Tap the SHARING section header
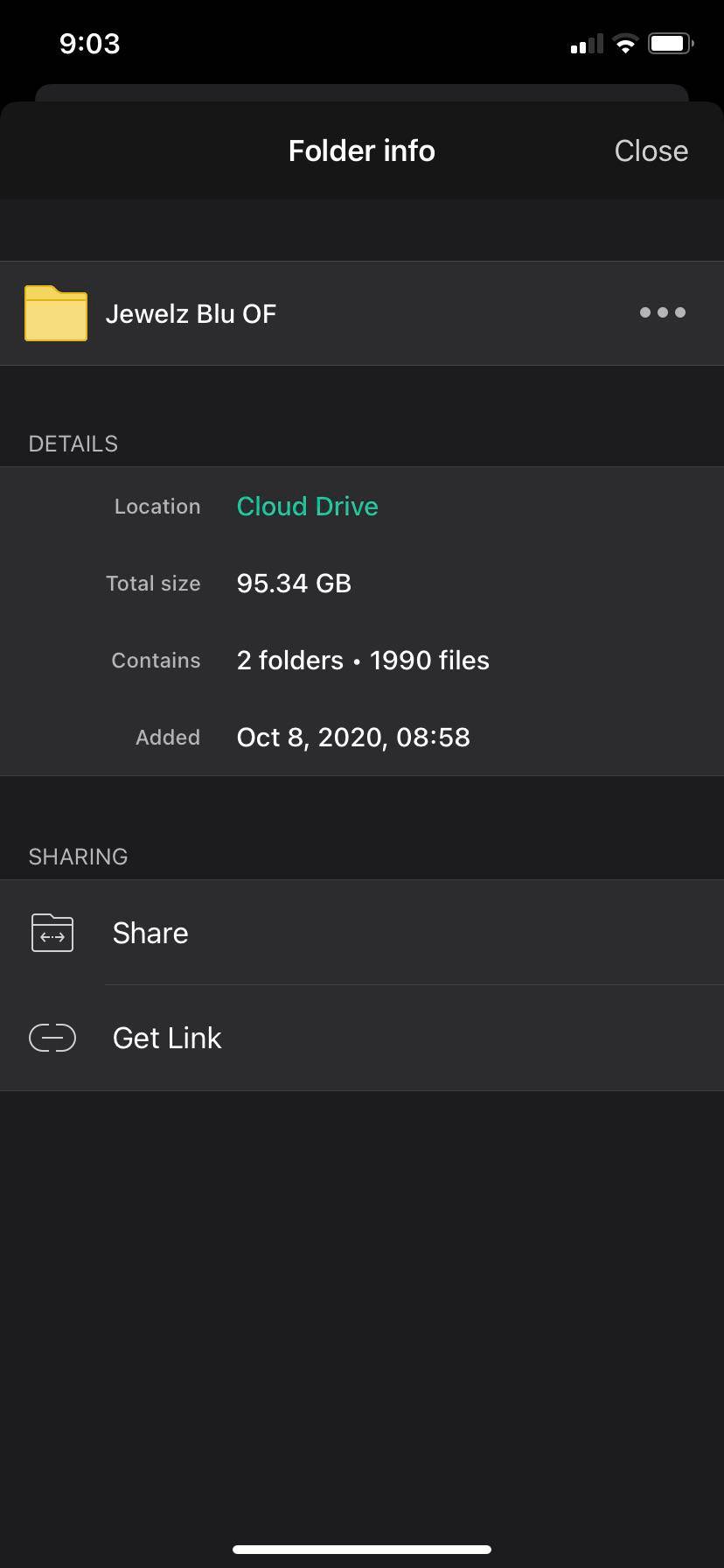The image size is (724, 1568). click(78, 857)
